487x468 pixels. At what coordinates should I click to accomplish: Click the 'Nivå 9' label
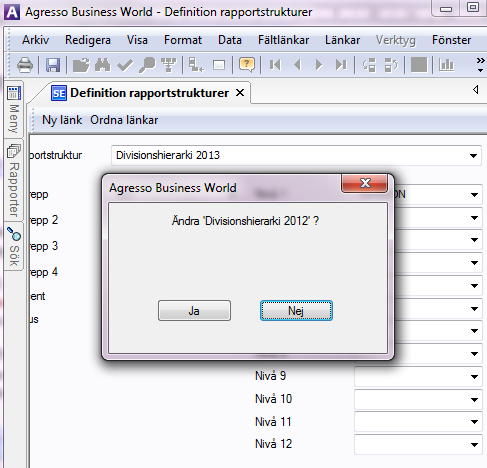pos(270,376)
